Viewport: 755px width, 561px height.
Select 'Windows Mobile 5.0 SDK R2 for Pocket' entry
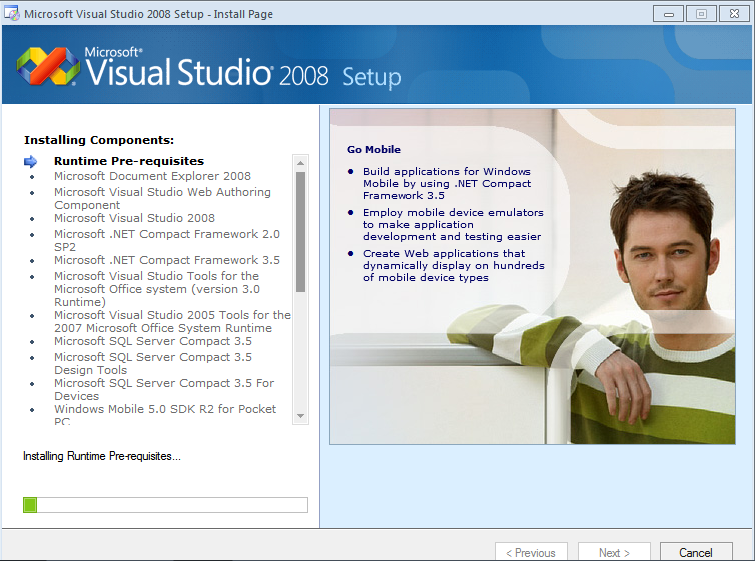tap(165, 414)
